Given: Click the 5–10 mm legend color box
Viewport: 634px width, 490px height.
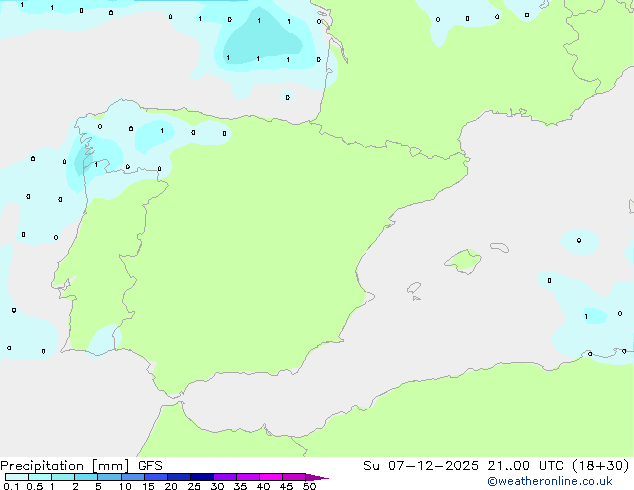Looking at the screenshot, I should point(109,477).
